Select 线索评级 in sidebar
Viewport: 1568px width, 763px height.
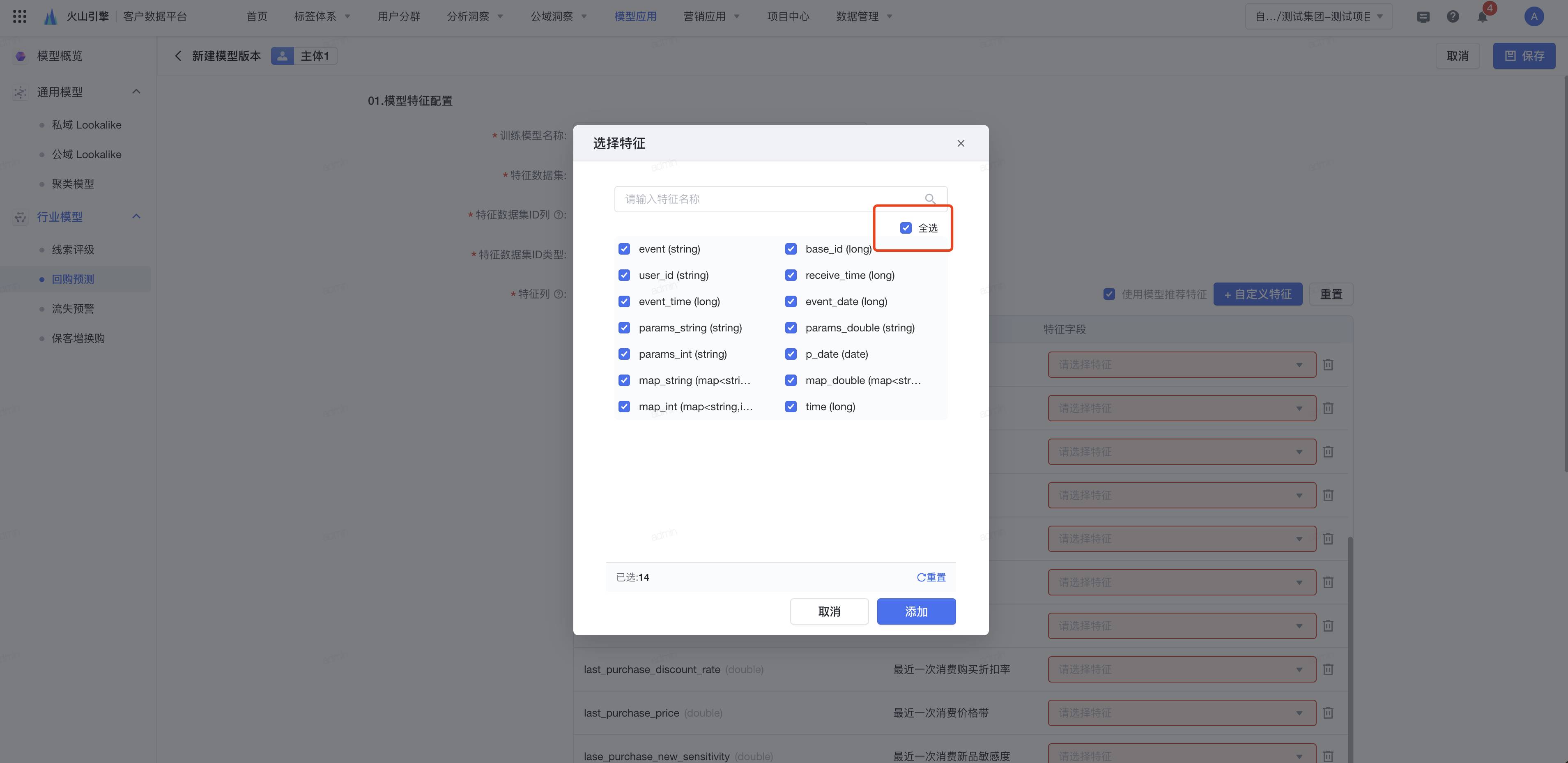pos(73,249)
